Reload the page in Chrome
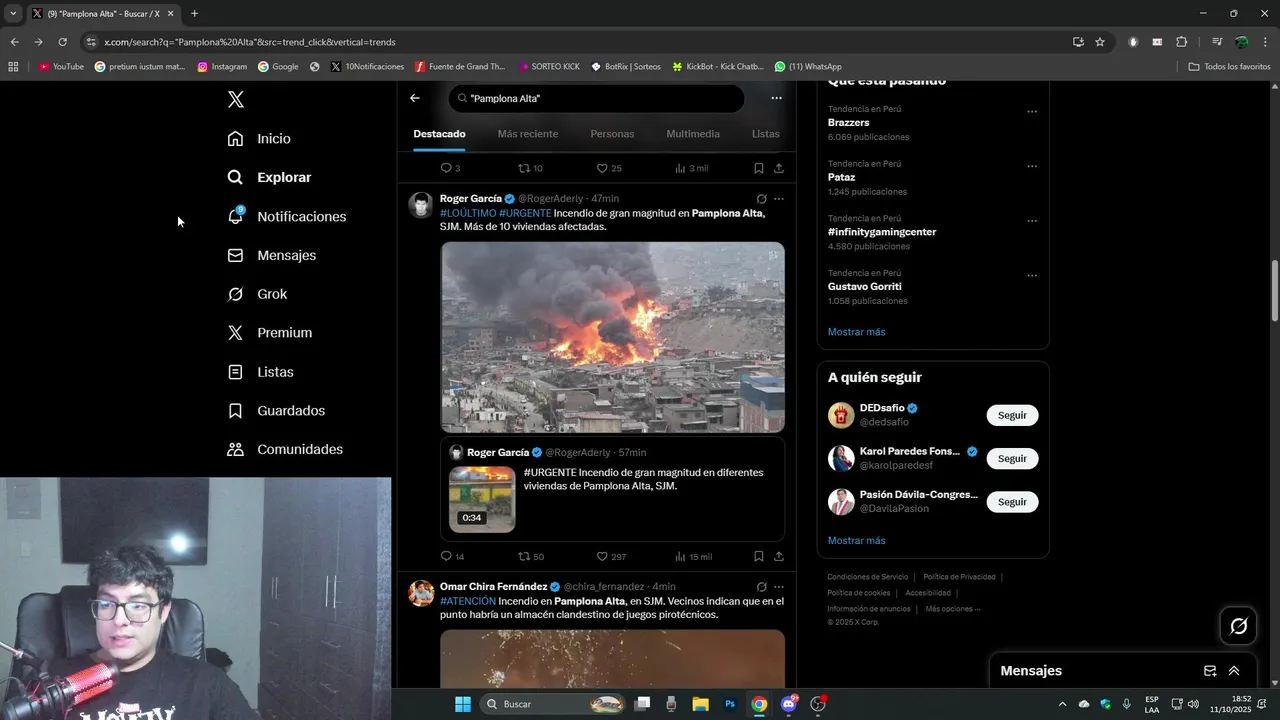1280x720 pixels. point(62,42)
